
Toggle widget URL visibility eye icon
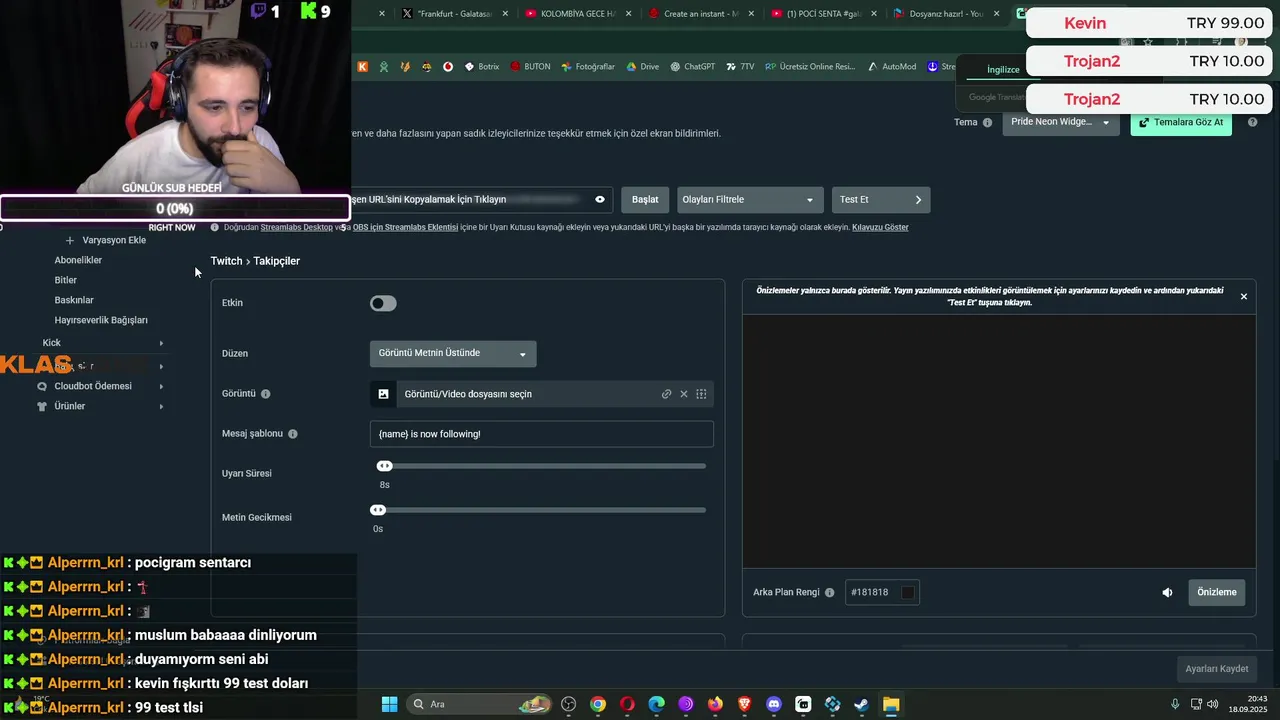click(600, 199)
